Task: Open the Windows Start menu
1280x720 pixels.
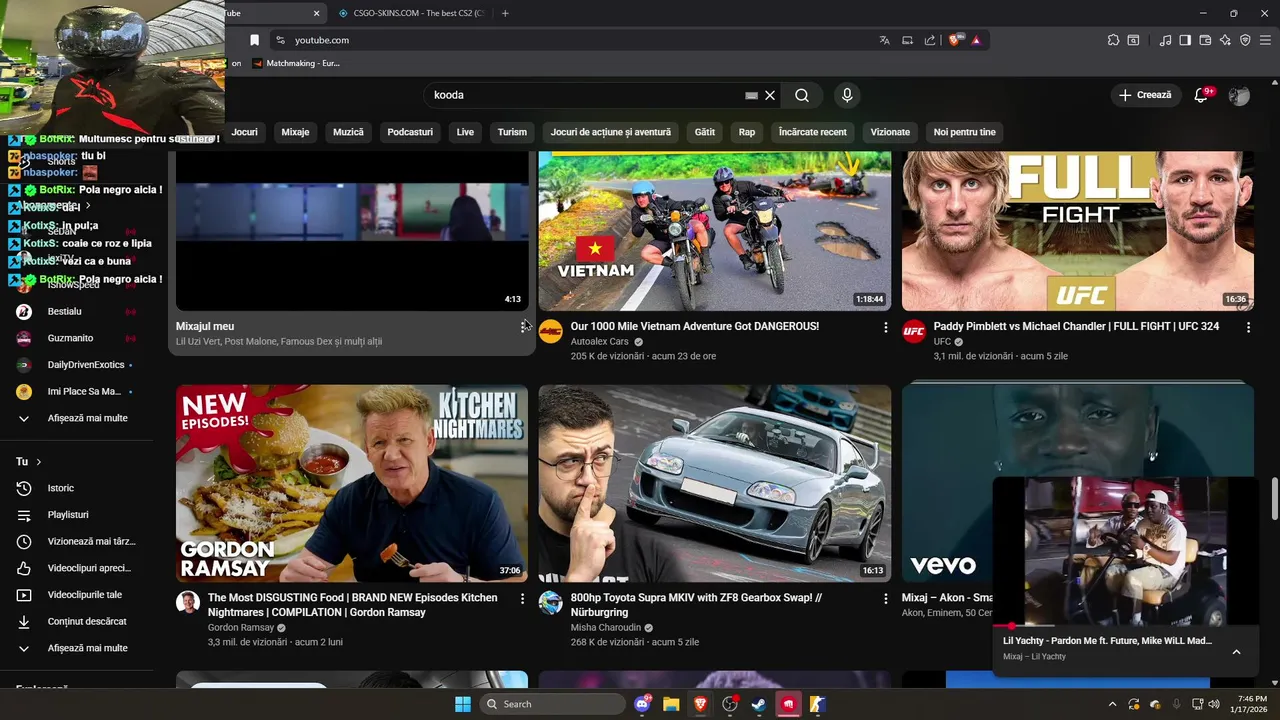Action: [x=463, y=704]
